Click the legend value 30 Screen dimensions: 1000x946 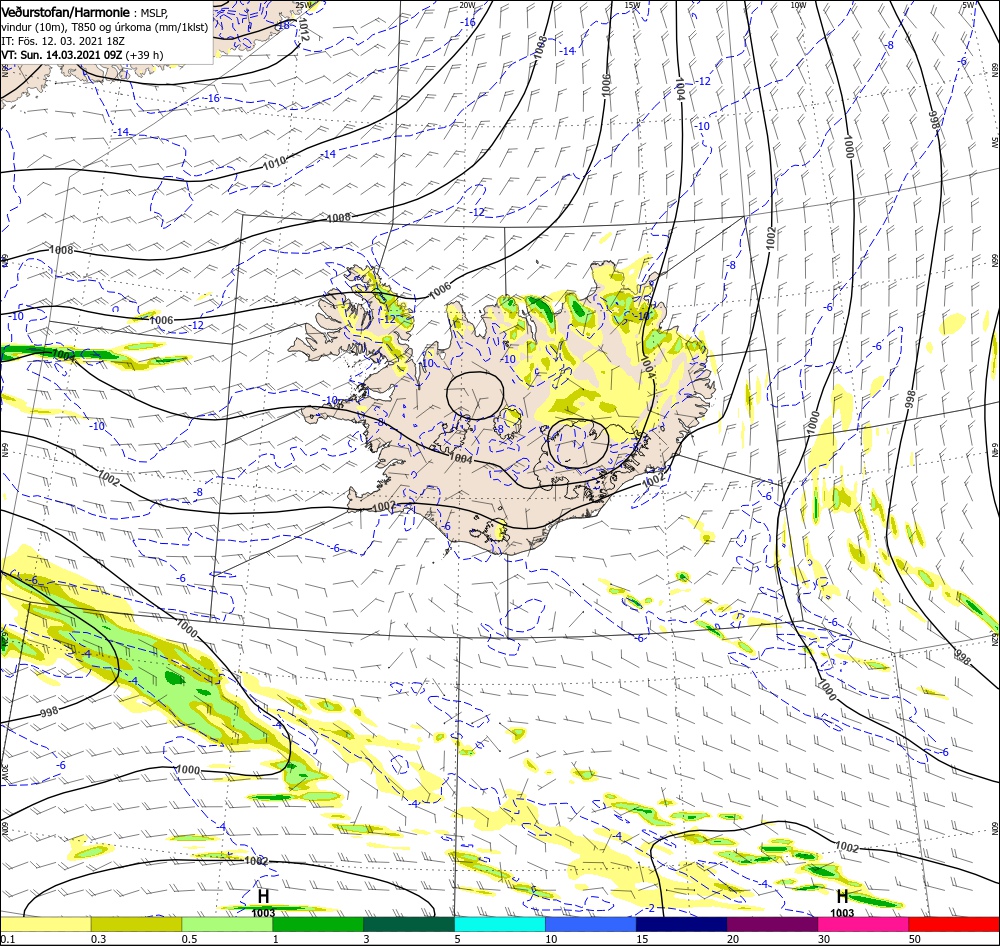point(824,939)
